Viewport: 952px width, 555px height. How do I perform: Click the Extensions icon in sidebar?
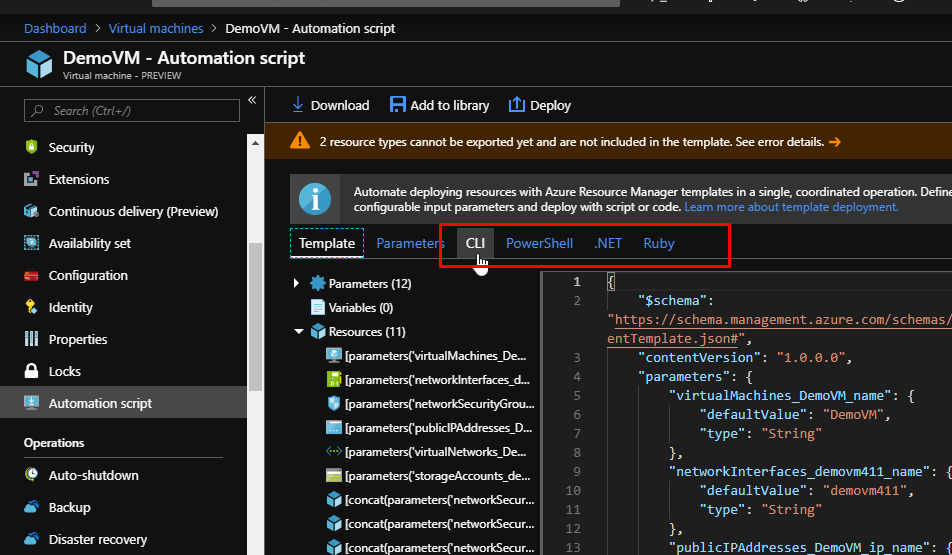(x=32, y=179)
